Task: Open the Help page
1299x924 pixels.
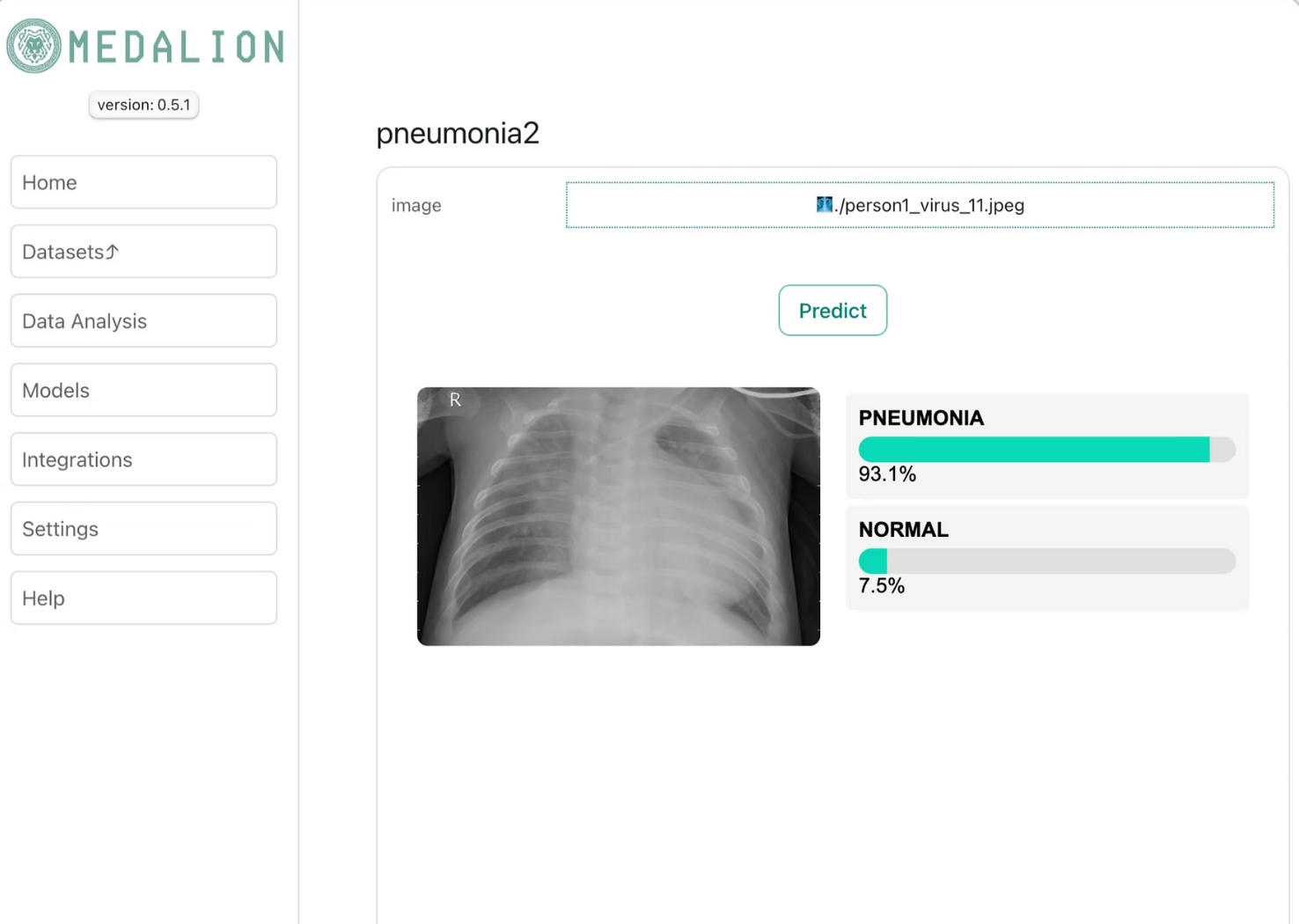Action: point(143,598)
